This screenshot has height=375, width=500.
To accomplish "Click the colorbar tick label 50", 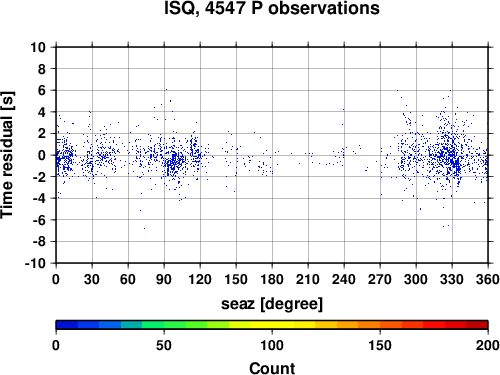I will [x=164, y=345].
